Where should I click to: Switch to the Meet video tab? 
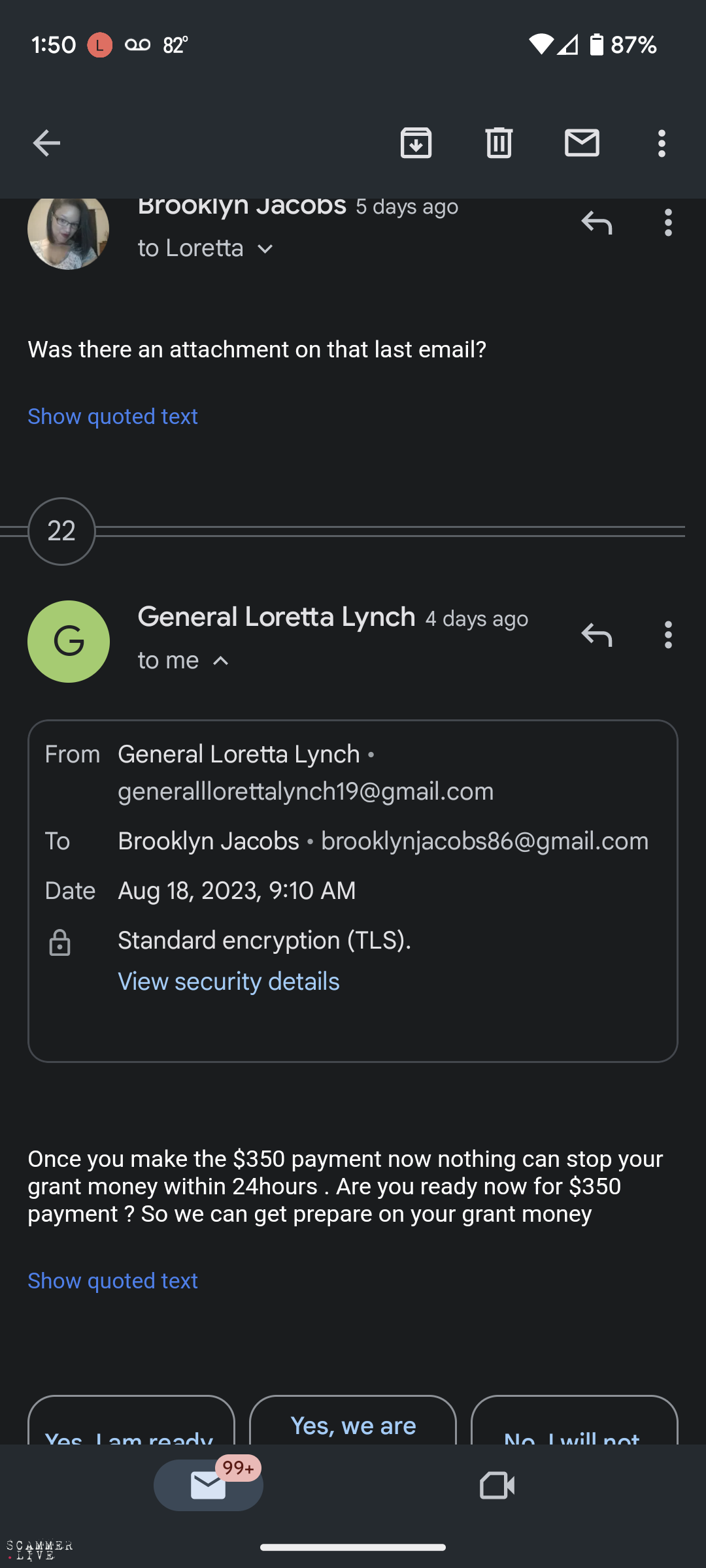coord(497,1486)
